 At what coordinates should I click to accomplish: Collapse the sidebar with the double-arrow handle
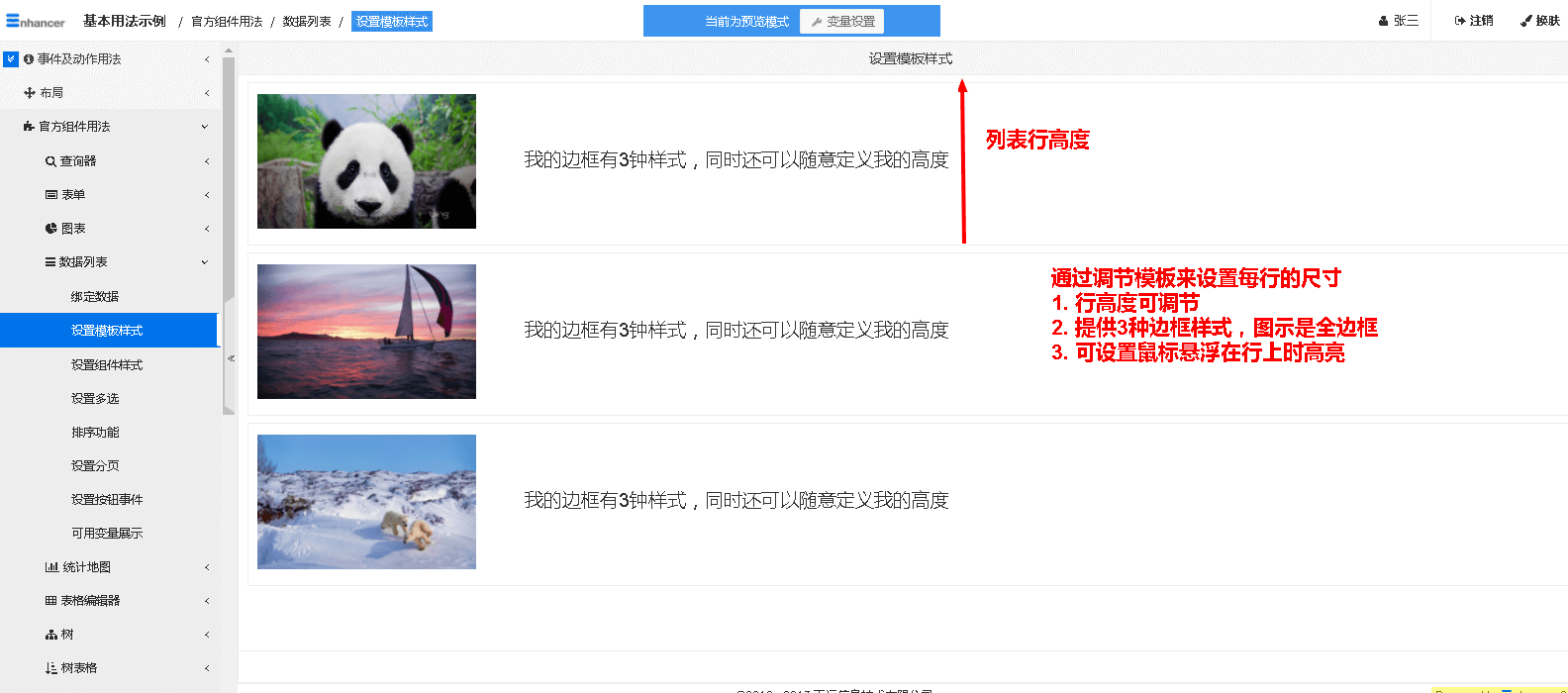coord(231,358)
